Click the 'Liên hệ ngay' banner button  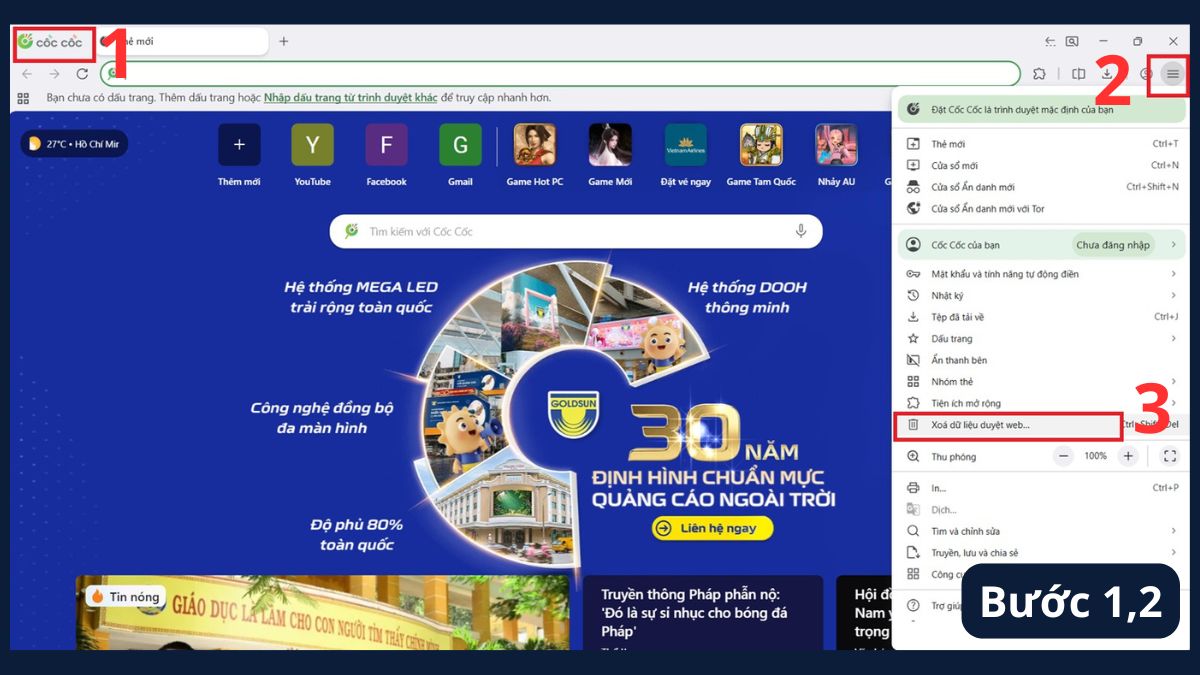click(712, 528)
